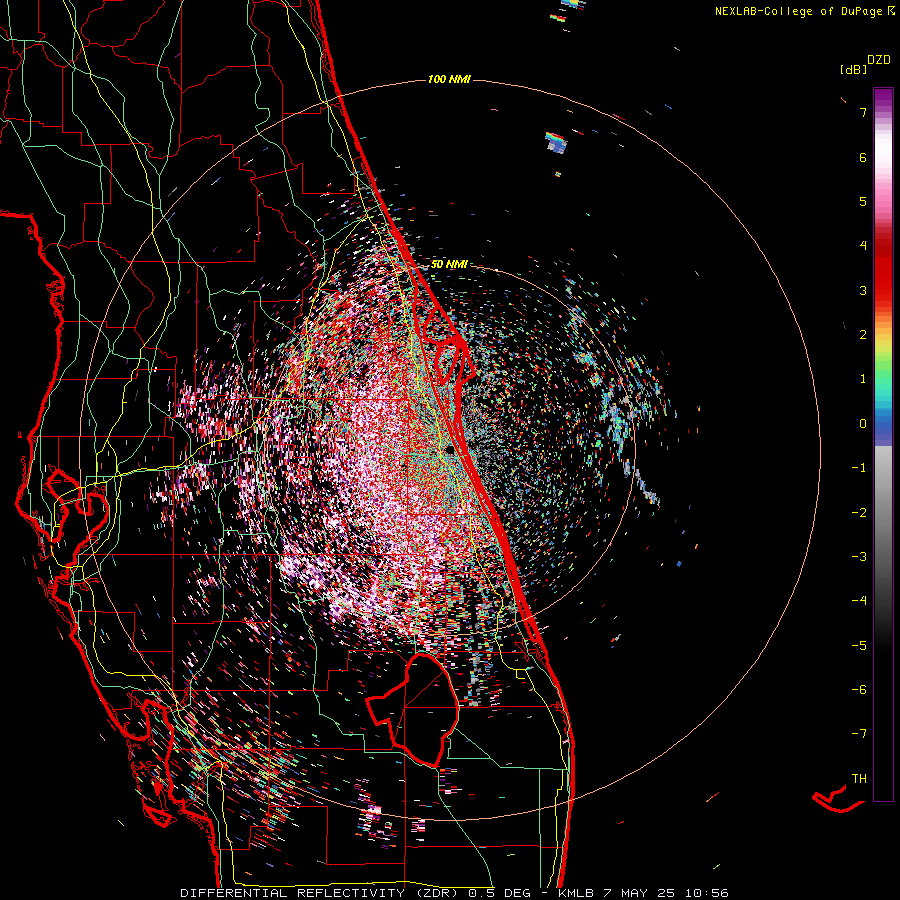Click the [dB] units label
The width and height of the screenshot is (900, 900).
854,70
